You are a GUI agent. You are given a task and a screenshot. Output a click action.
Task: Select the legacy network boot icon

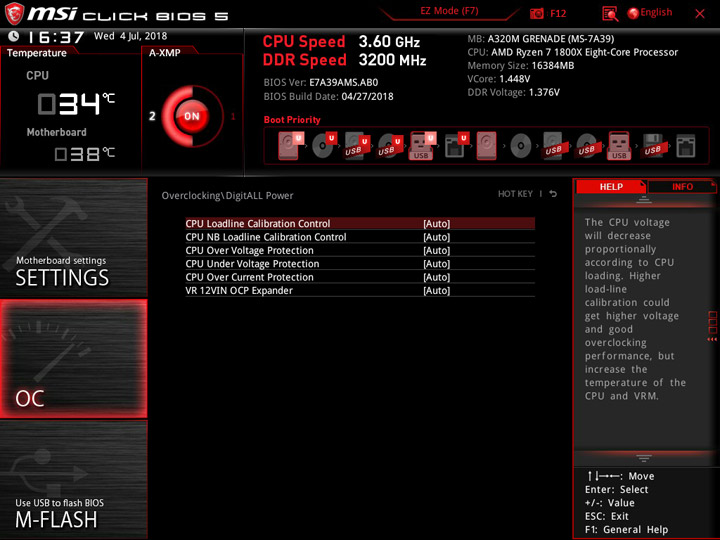[x=686, y=146]
